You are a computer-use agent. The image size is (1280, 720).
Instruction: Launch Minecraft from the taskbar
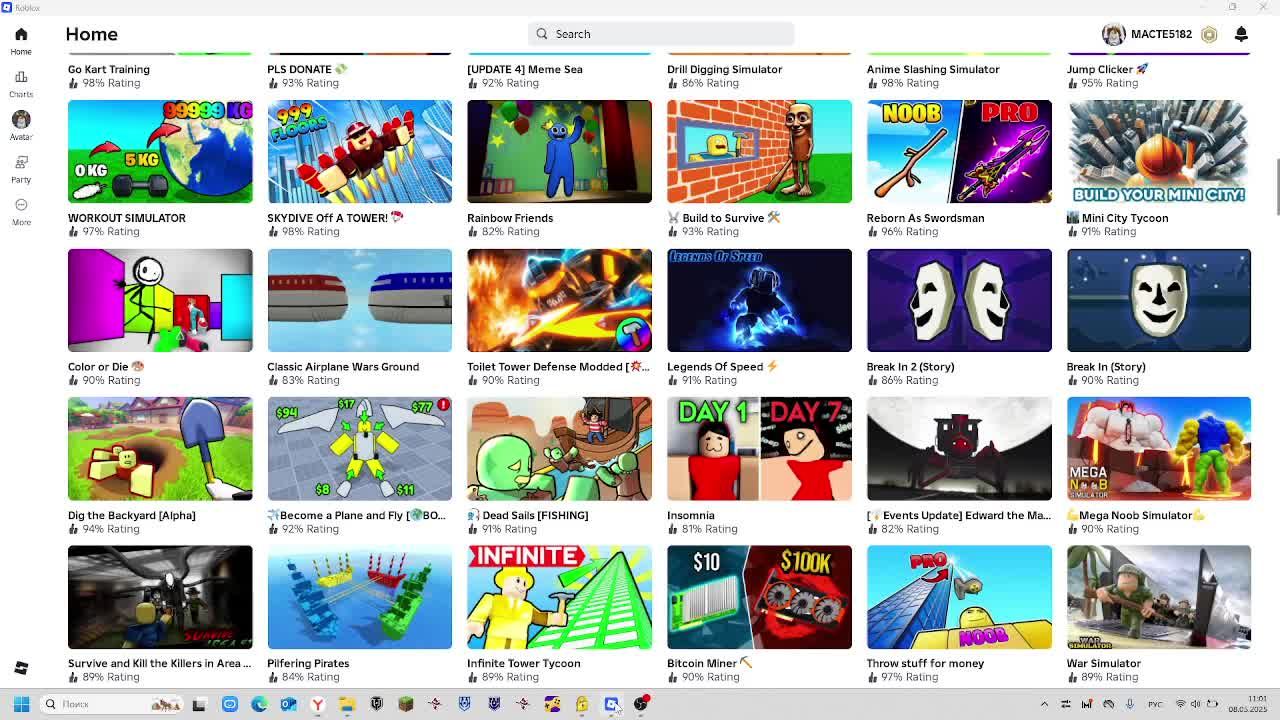406,704
